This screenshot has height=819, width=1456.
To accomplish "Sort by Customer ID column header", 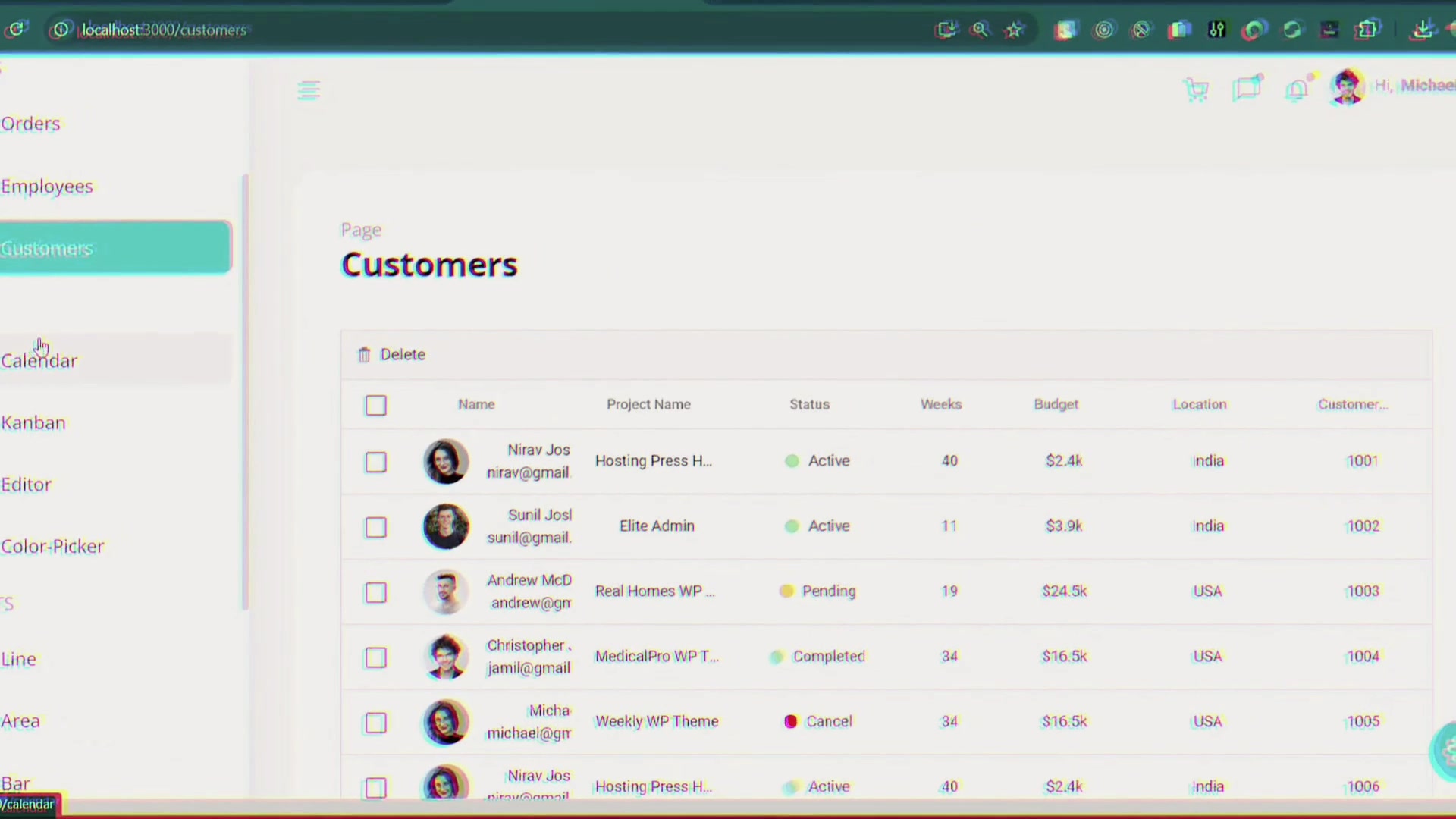I will (1353, 405).
